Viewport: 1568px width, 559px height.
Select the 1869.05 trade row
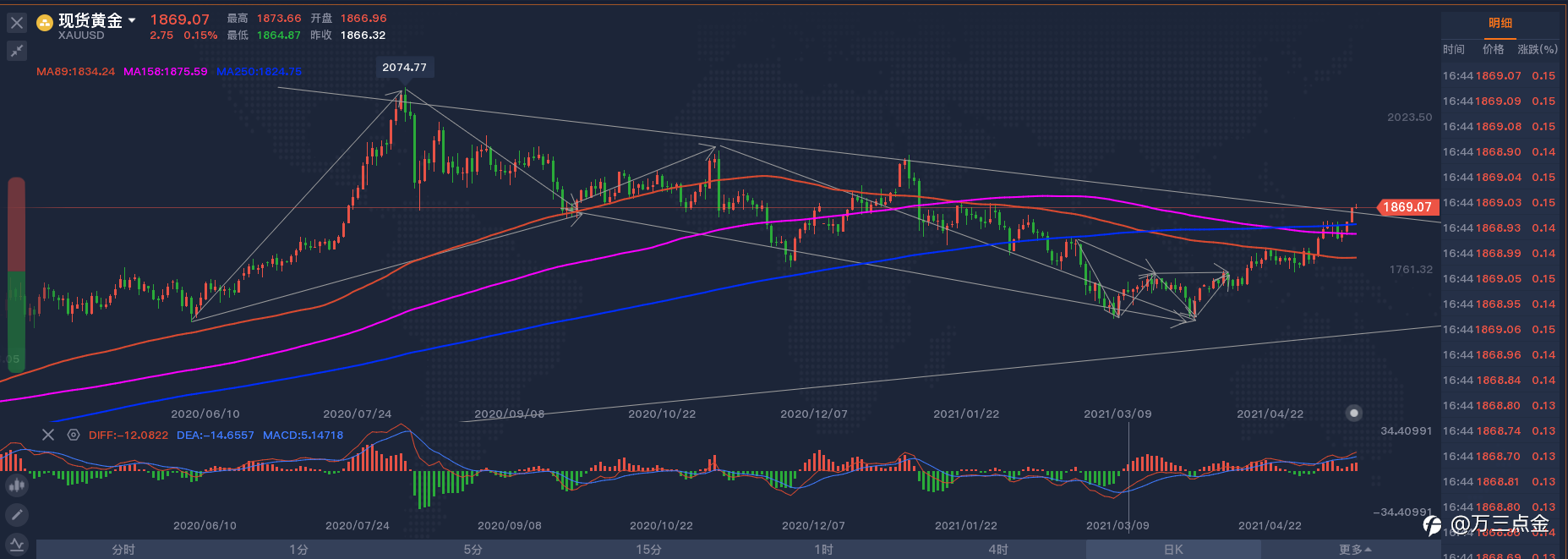coord(1500,279)
